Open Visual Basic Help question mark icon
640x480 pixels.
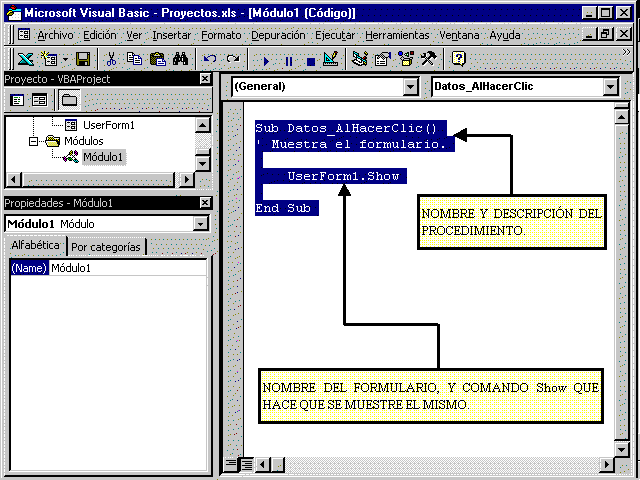tap(458, 60)
